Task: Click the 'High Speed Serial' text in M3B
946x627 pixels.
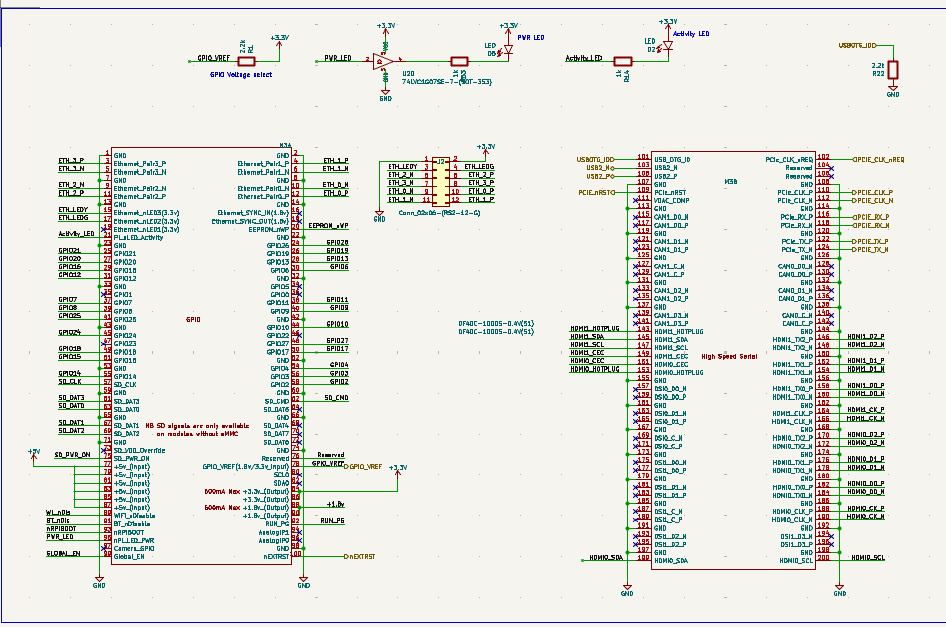Action: point(728,356)
